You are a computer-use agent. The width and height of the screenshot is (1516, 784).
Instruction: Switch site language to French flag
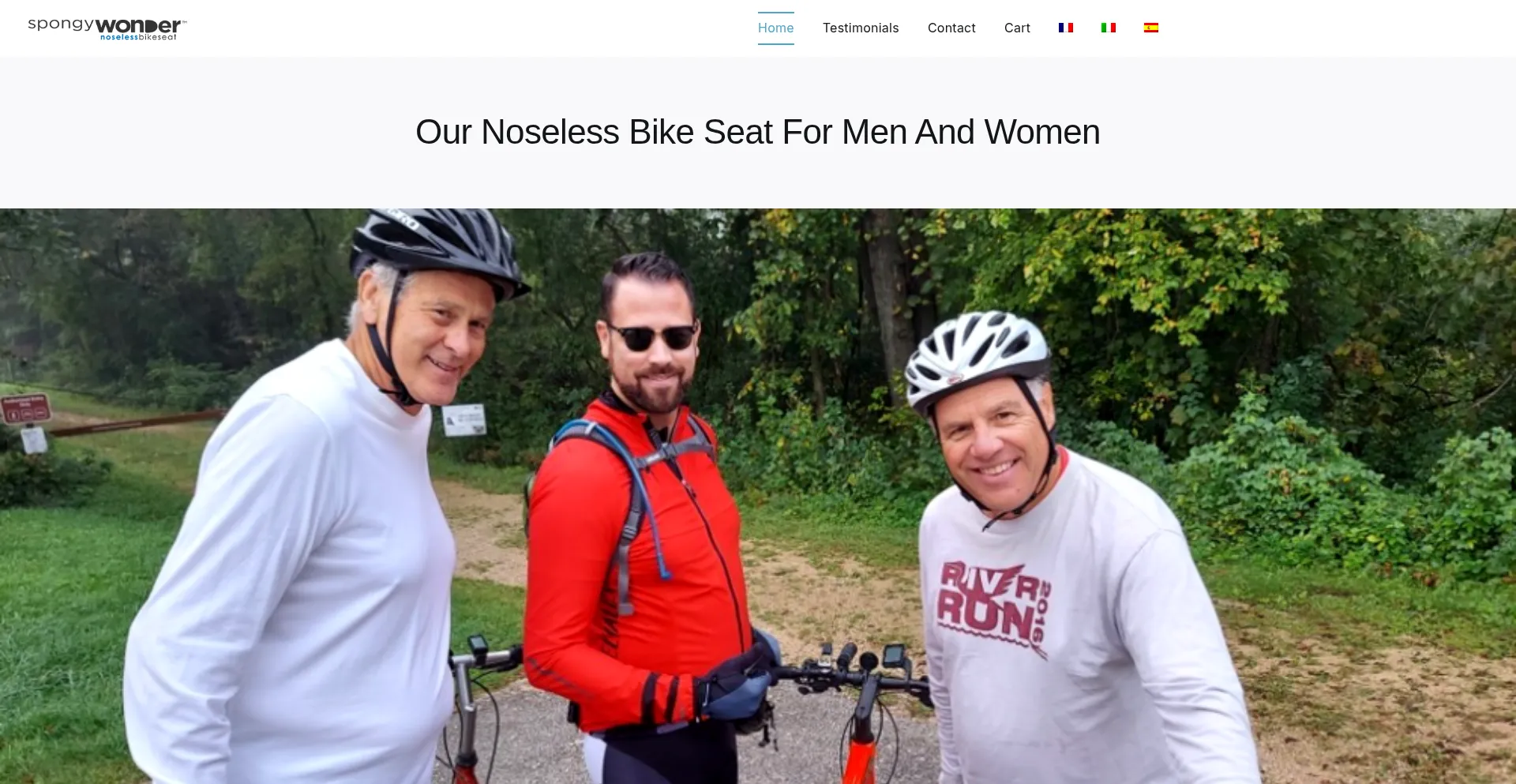[x=1065, y=28]
